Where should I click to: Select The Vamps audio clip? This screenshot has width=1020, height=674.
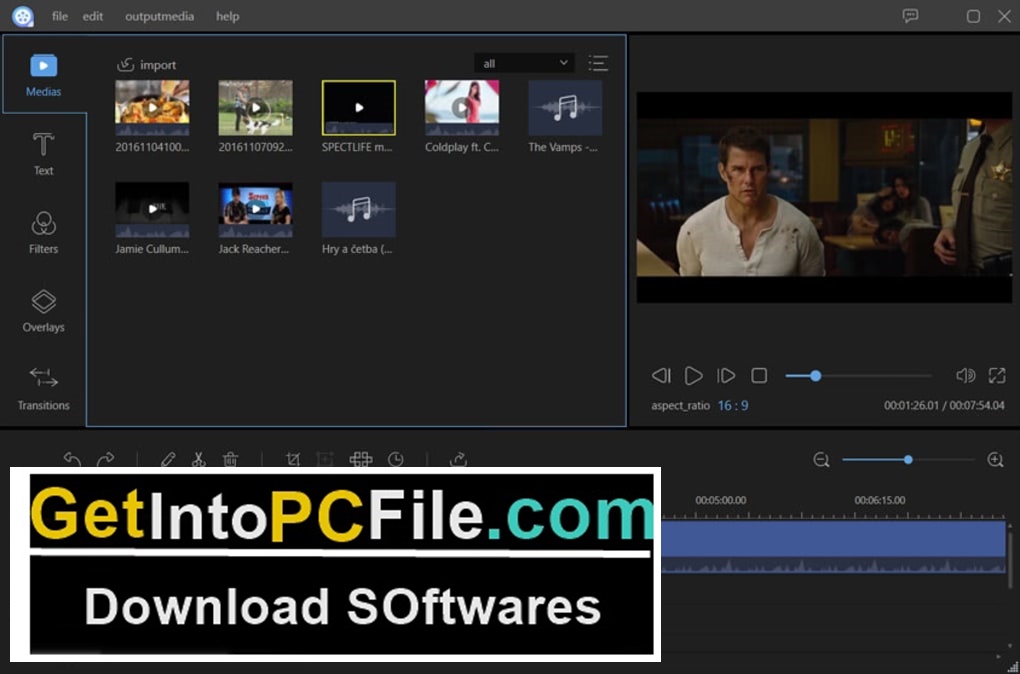click(x=565, y=107)
